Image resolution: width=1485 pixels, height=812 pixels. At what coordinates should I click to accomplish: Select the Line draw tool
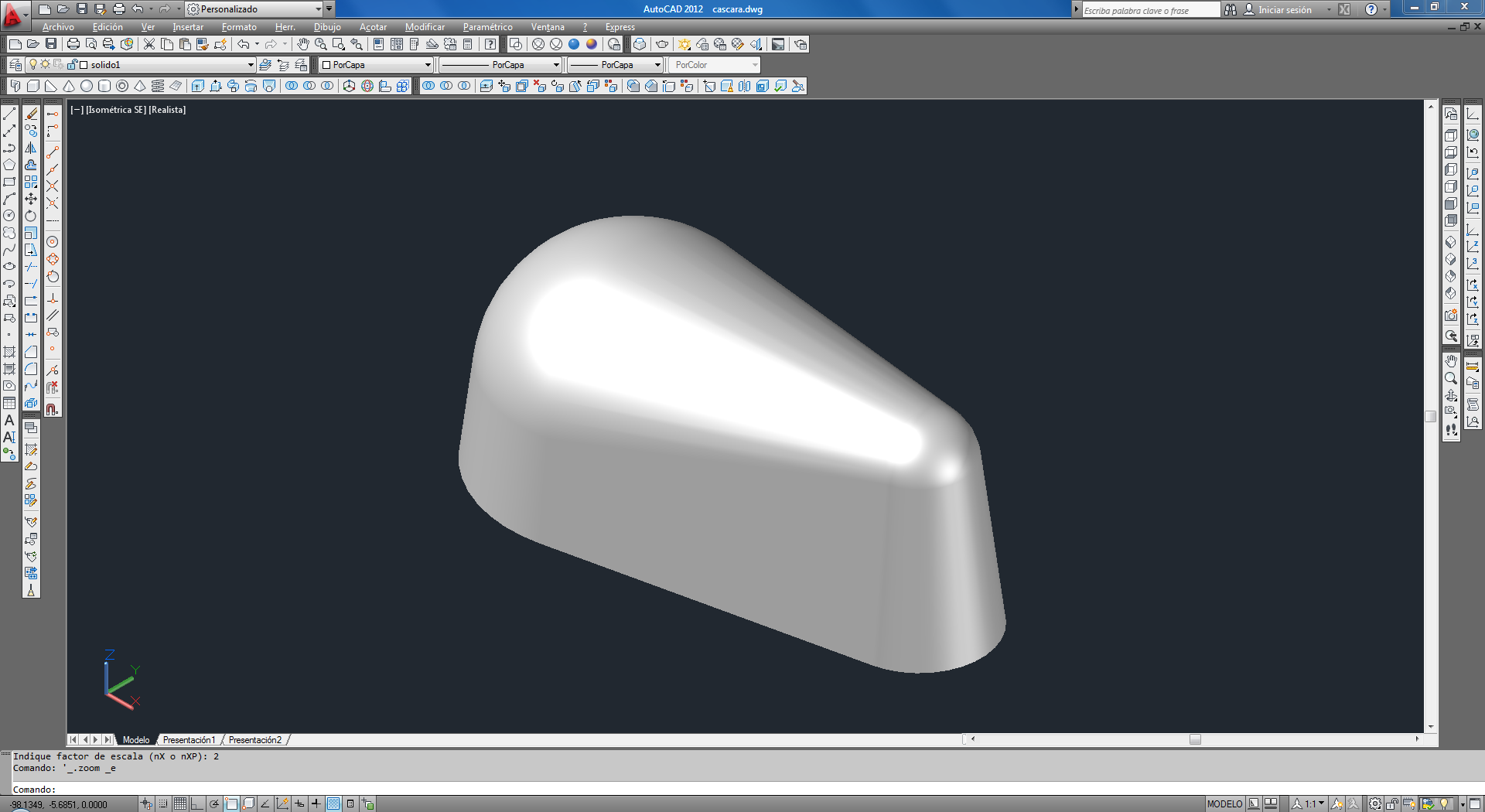pyautogui.click(x=9, y=114)
